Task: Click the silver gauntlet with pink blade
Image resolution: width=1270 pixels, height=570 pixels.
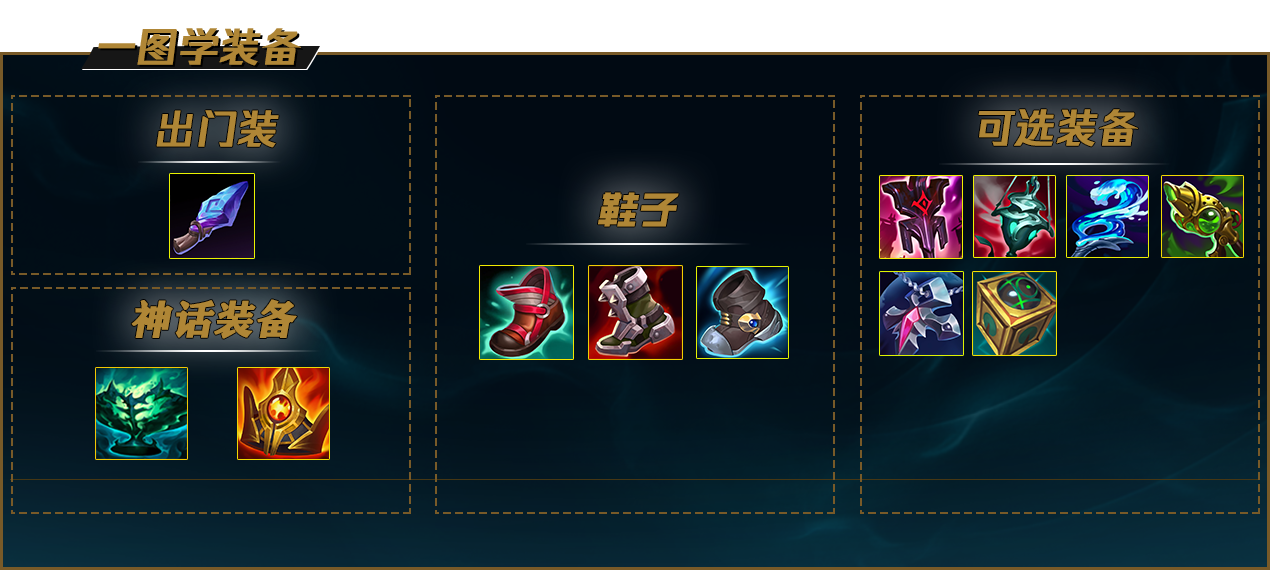Action: (921, 313)
